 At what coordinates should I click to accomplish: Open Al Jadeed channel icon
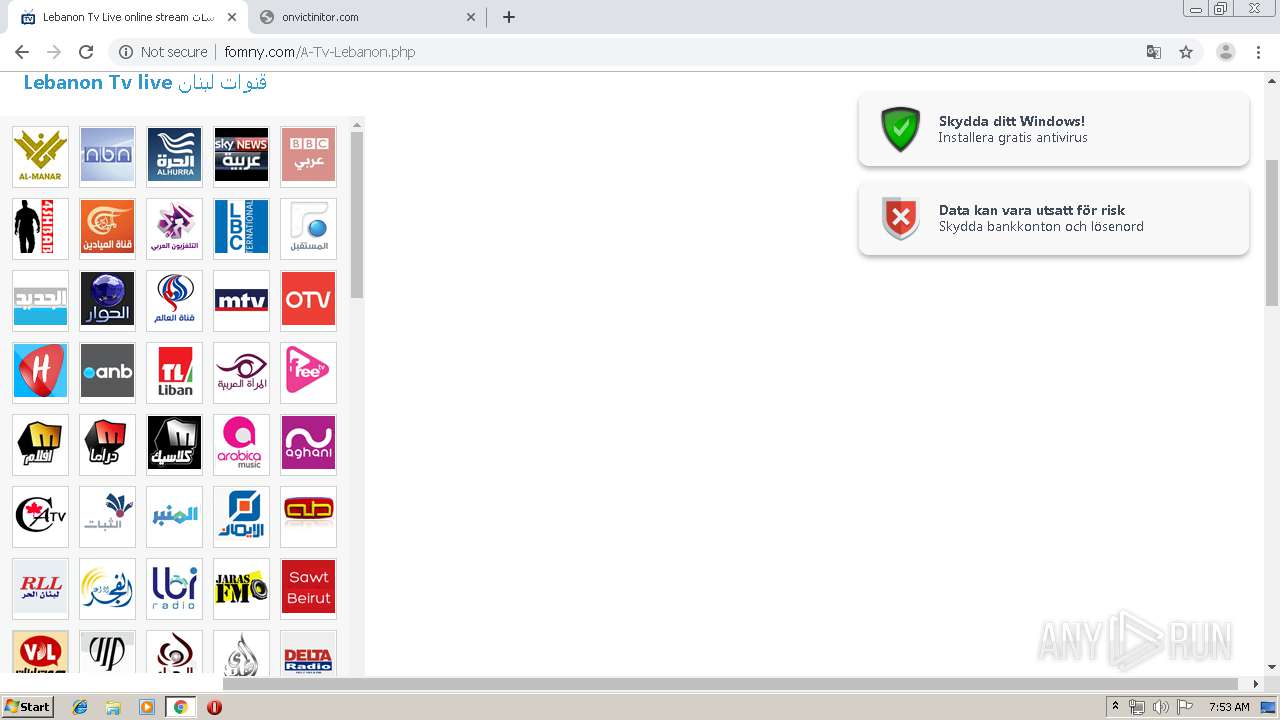tap(41, 300)
